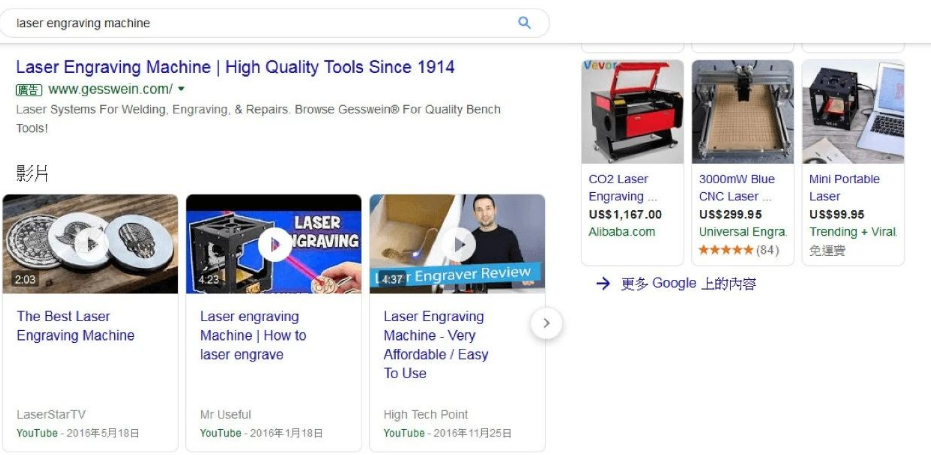
Task: Play The Best Laser Engraving Machine video
Action: (x=91, y=245)
